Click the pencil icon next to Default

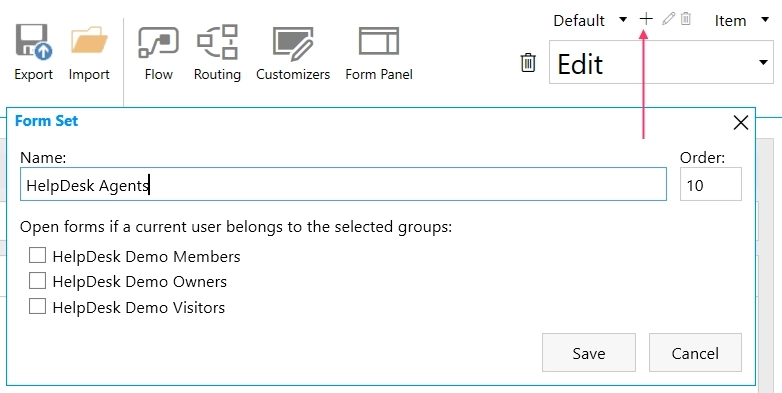coord(668,19)
